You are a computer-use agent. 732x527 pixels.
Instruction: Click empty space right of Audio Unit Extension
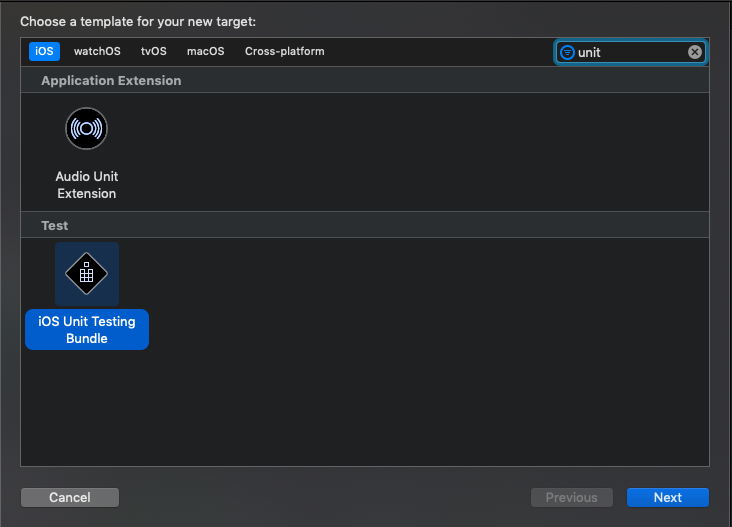point(400,150)
